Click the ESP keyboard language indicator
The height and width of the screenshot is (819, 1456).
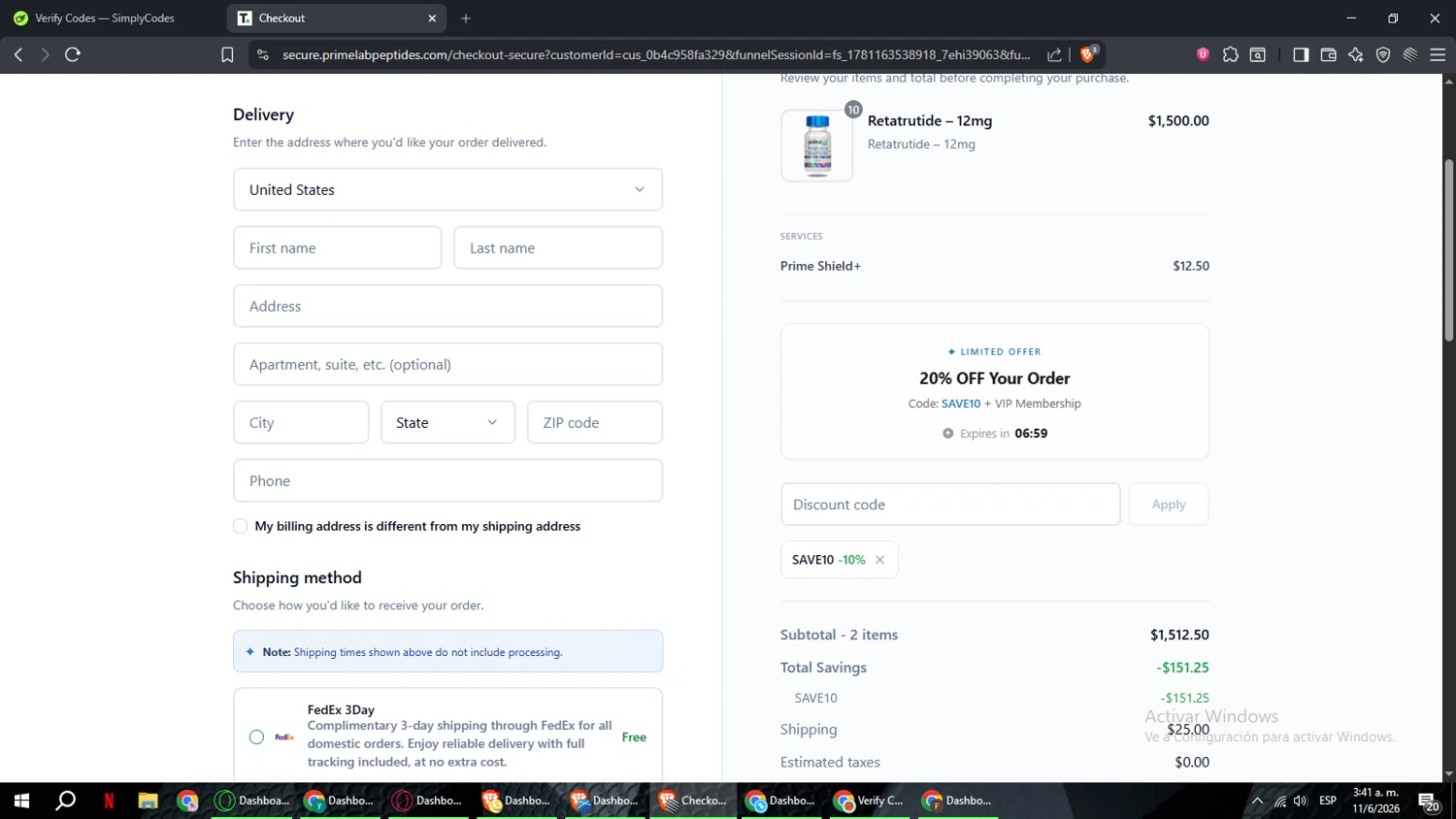point(1328,801)
